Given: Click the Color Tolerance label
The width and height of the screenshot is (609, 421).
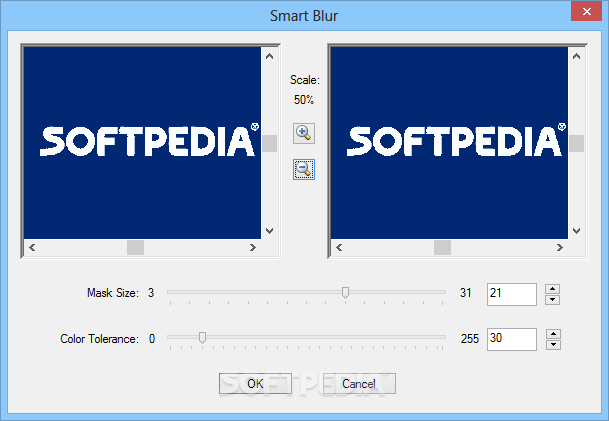Looking at the screenshot, I should [99, 339].
